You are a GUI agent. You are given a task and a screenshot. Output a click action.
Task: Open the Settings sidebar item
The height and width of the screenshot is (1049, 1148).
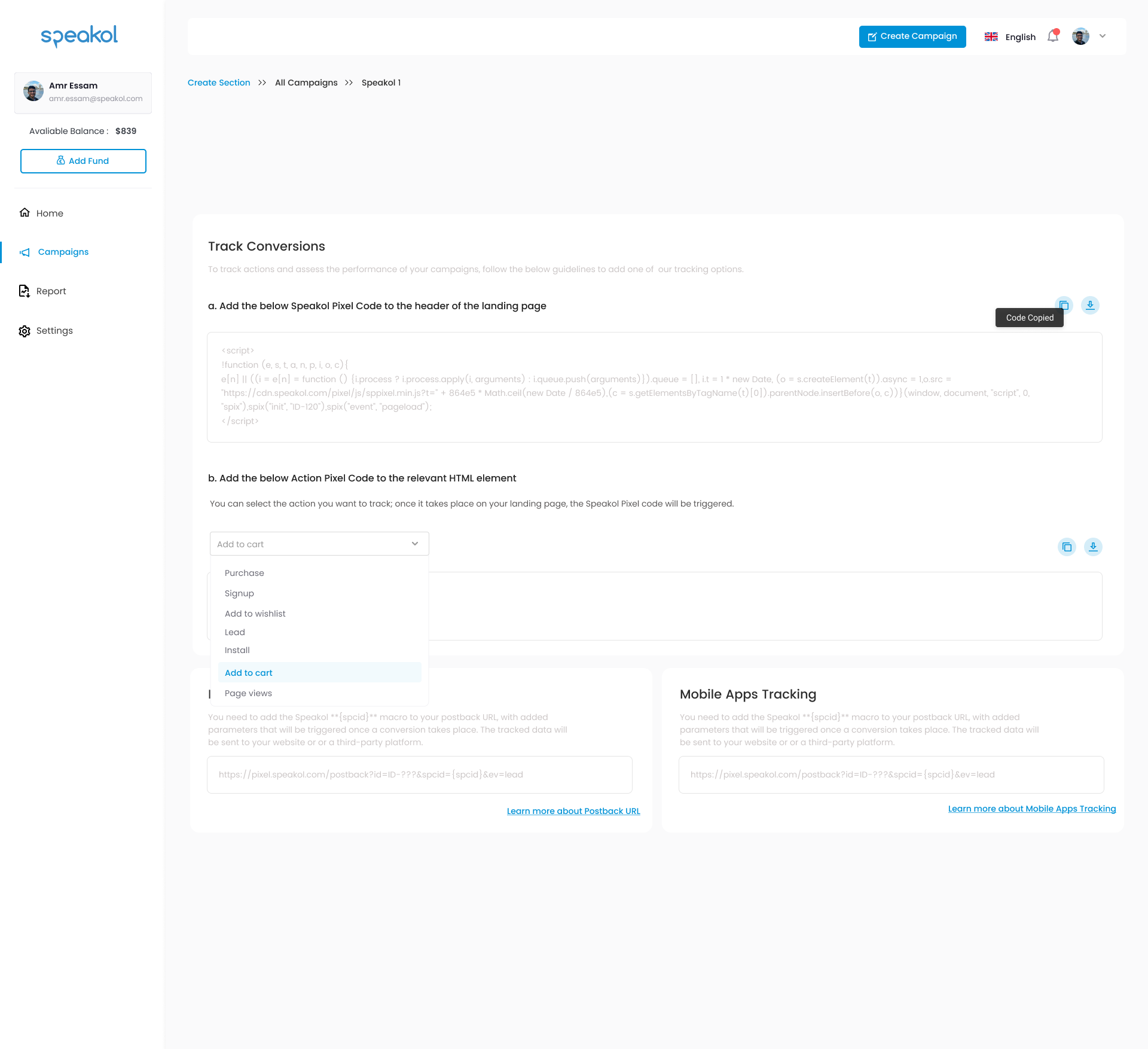54,331
